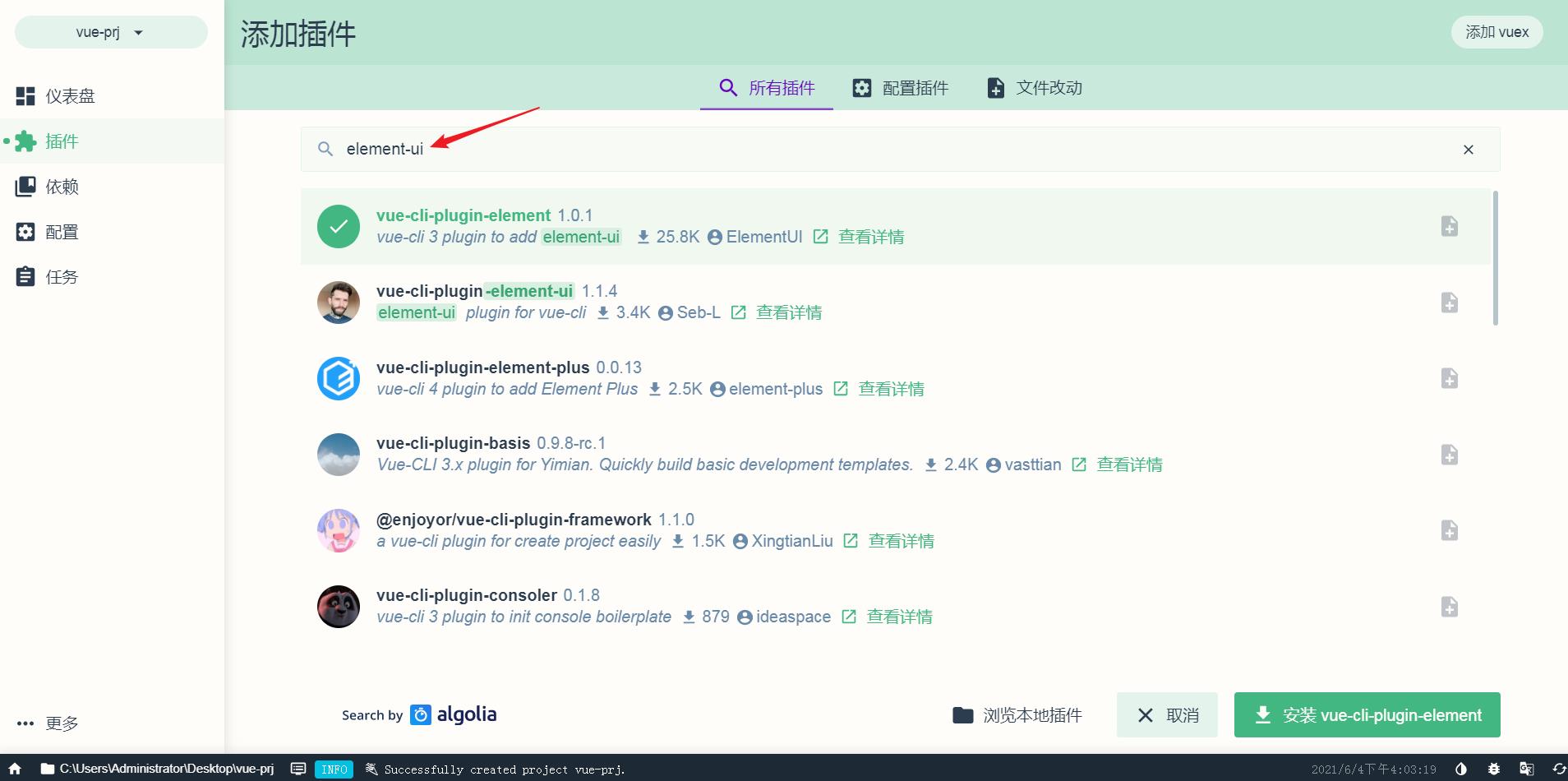The height and width of the screenshot is (781, 1568).
Task: Click the Successfully created project message
Action: (505, 769)
